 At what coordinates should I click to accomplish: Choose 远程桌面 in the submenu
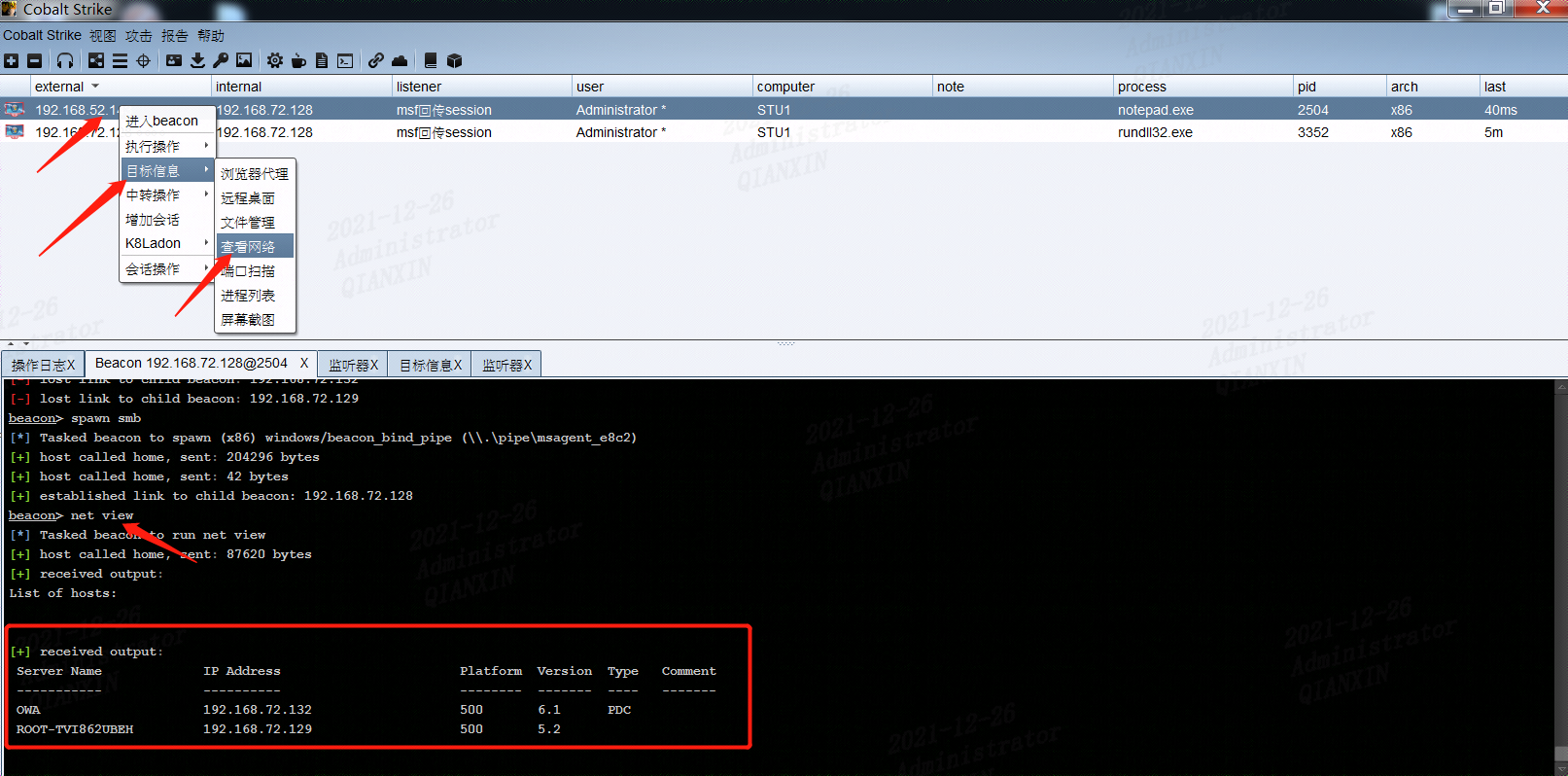tap(255, 197)
